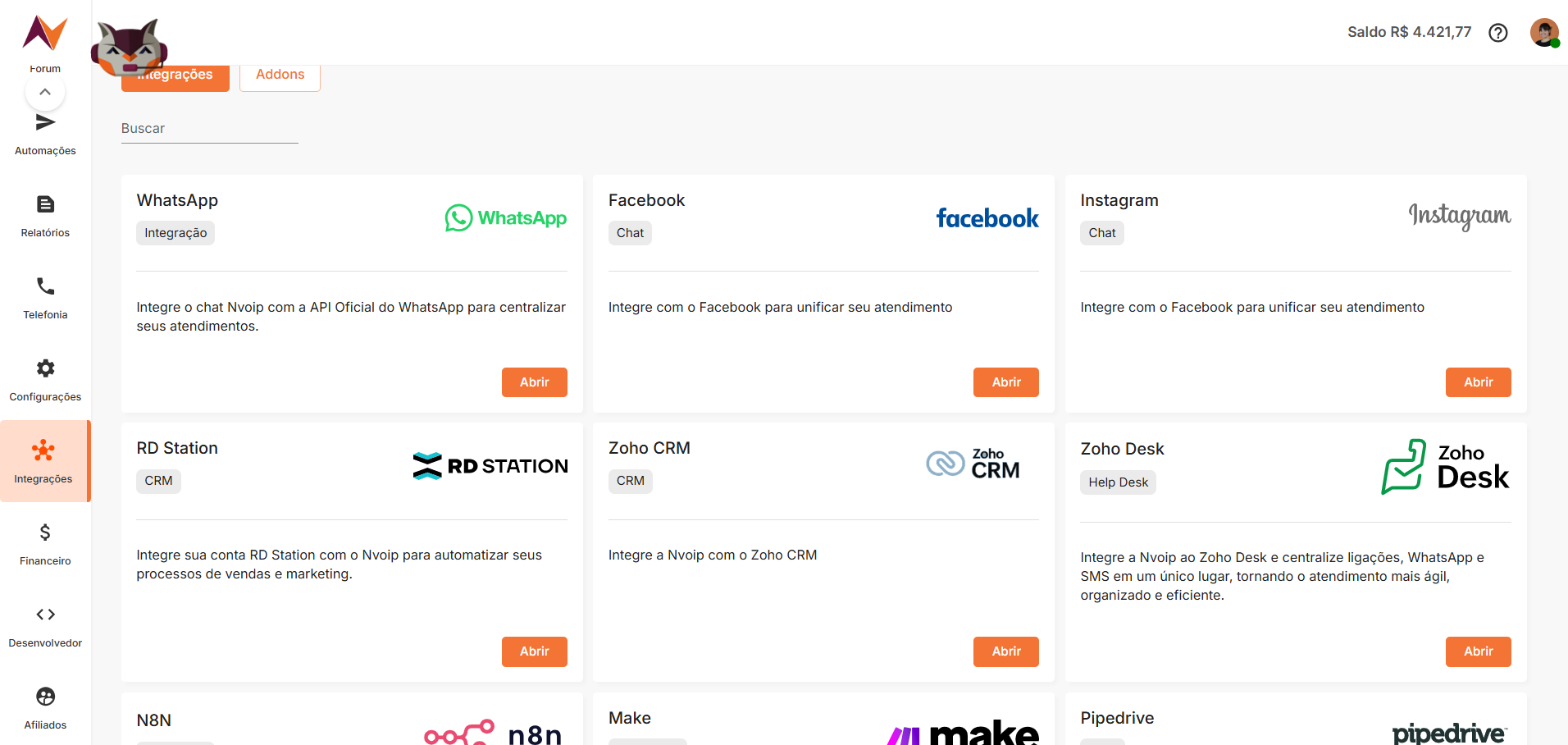Screen dimensions: 1568x745
Task: Click Abrir on the Instagram card
Action: coord(1478,382)
